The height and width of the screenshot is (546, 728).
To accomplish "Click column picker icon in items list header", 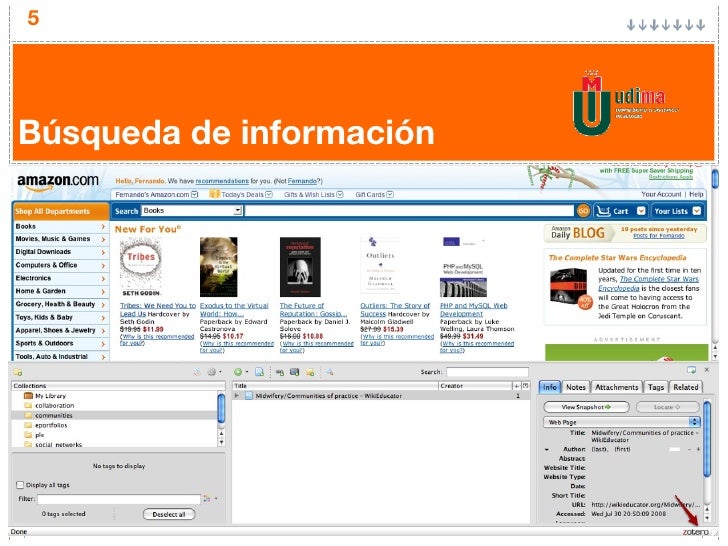I will tap(525, 386).
